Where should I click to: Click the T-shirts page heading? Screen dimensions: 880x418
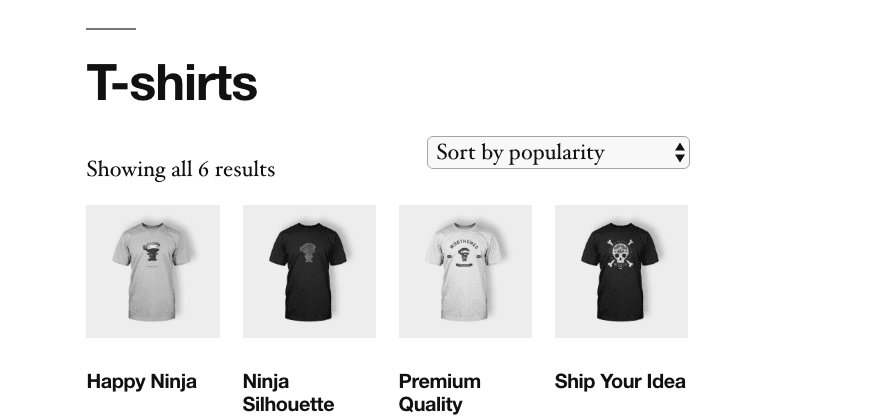coord(172,83)
